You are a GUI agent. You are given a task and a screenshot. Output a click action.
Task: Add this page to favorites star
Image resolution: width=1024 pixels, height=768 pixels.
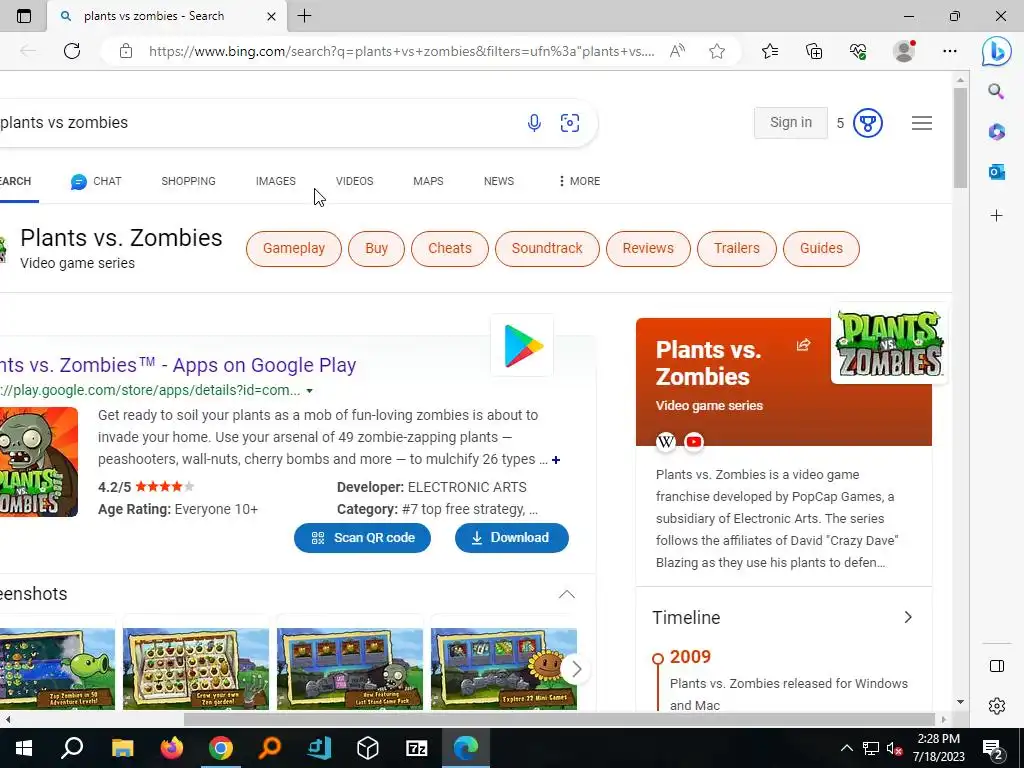717,51
